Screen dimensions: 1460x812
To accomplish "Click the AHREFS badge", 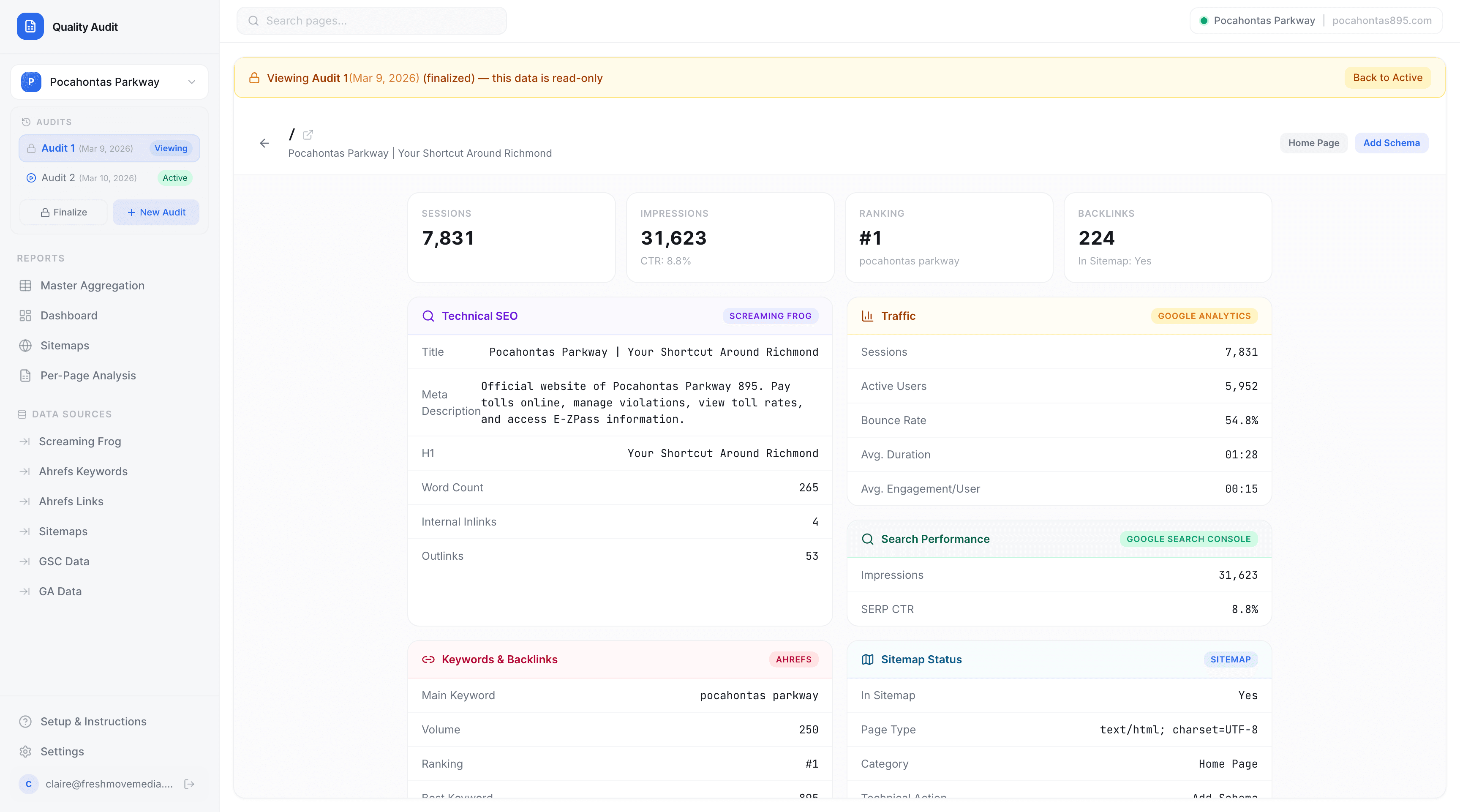I will coord(793,659).
